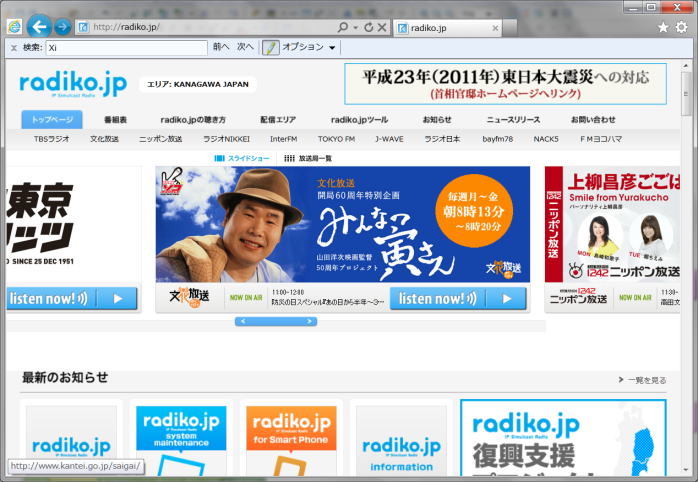Close the radiko.jp browser tab

tap(495, 28)
